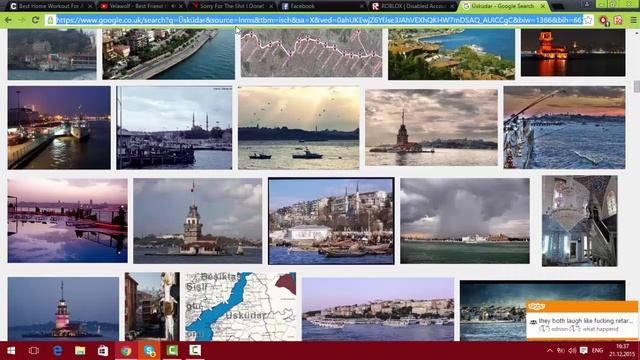The image size is (640, 360).
Task: Open the Action Center notification icon
Action: (x=584, y=351)
